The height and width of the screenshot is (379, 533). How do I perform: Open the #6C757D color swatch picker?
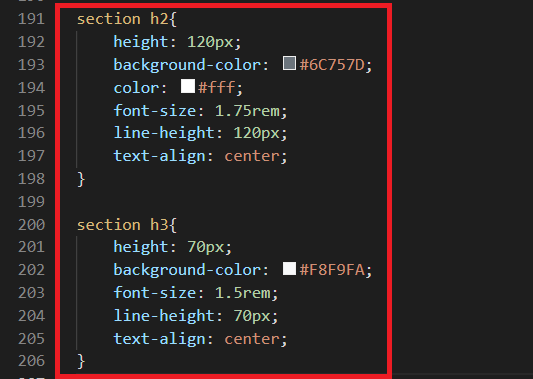pyautogui.click(x=289, y=64)
